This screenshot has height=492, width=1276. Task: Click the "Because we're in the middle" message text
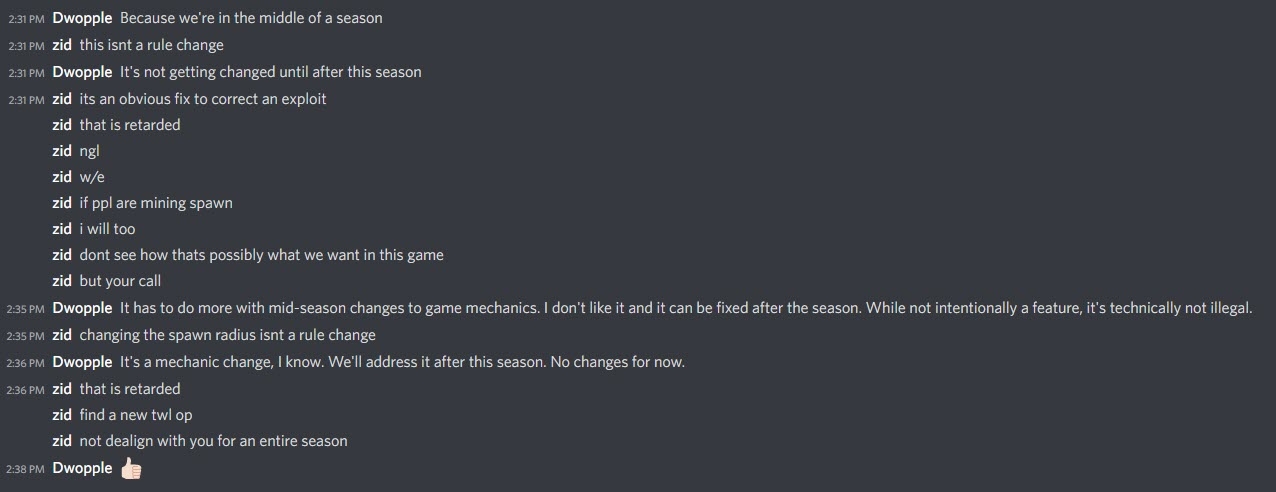click(x=250, y=18)
